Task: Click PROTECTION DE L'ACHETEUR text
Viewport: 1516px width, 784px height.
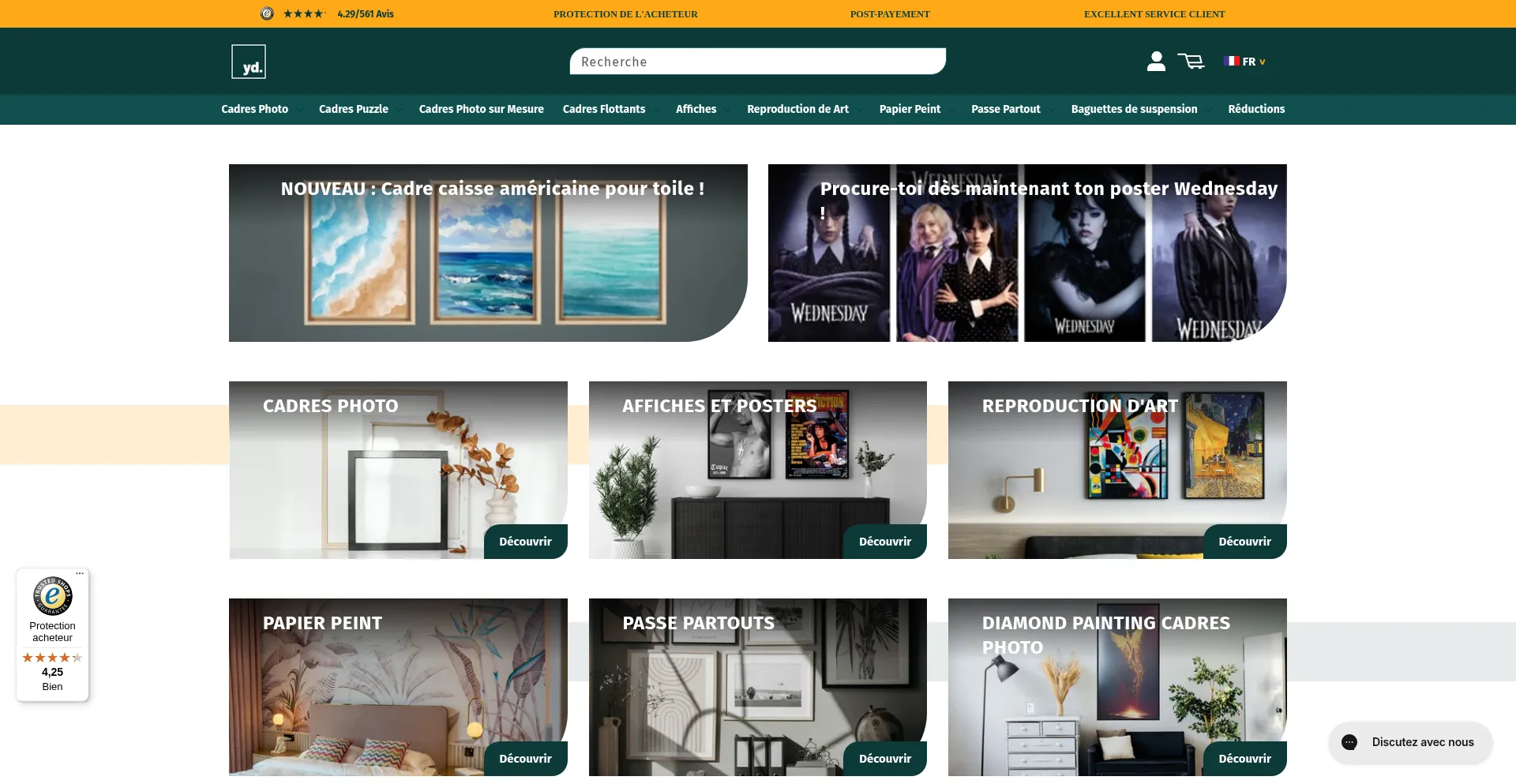Action: (625, 14)
